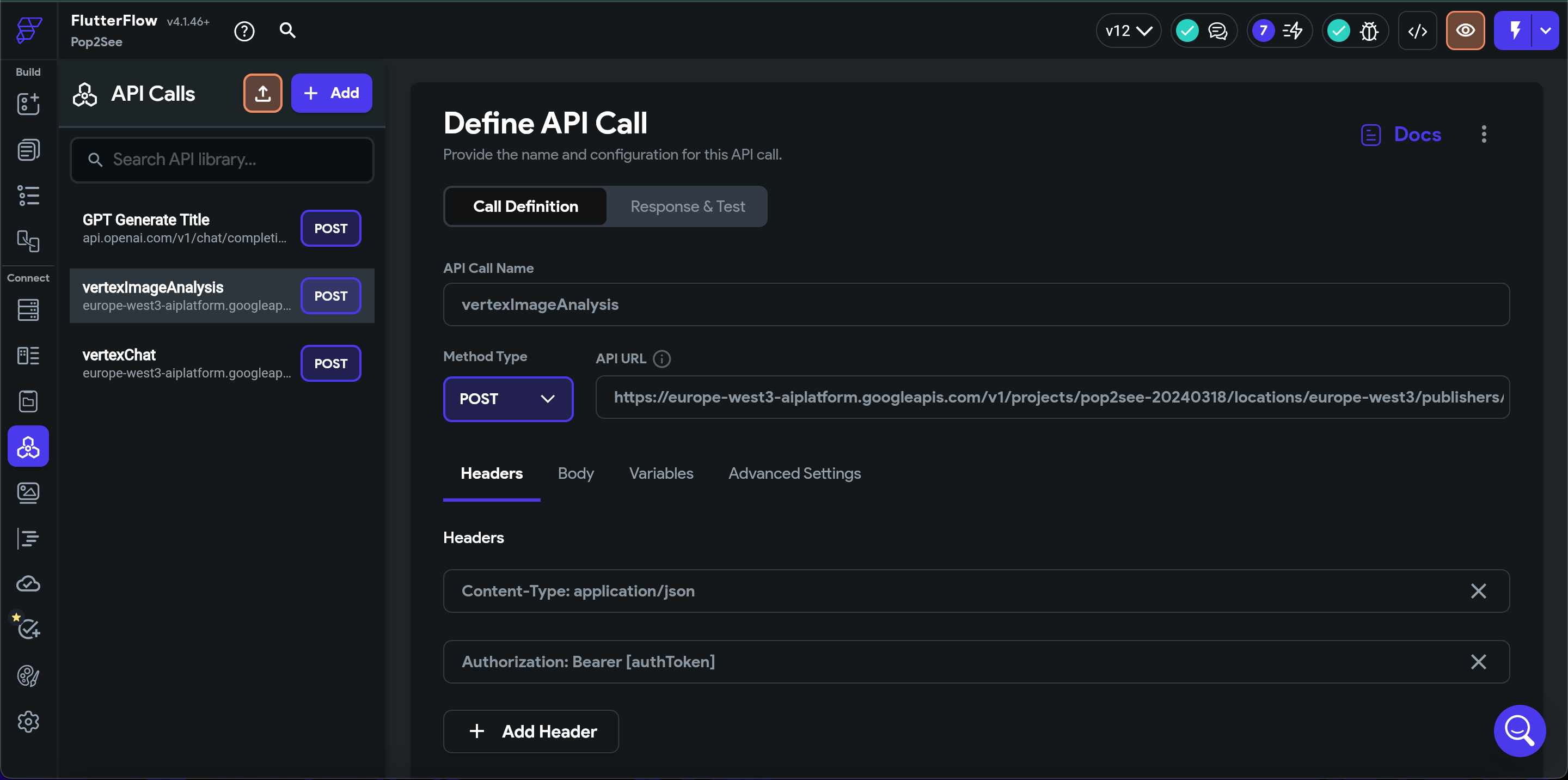This screenshot has height=780, width=1568.
Task: Open the Variables tab
Action: tap(660, 473)
